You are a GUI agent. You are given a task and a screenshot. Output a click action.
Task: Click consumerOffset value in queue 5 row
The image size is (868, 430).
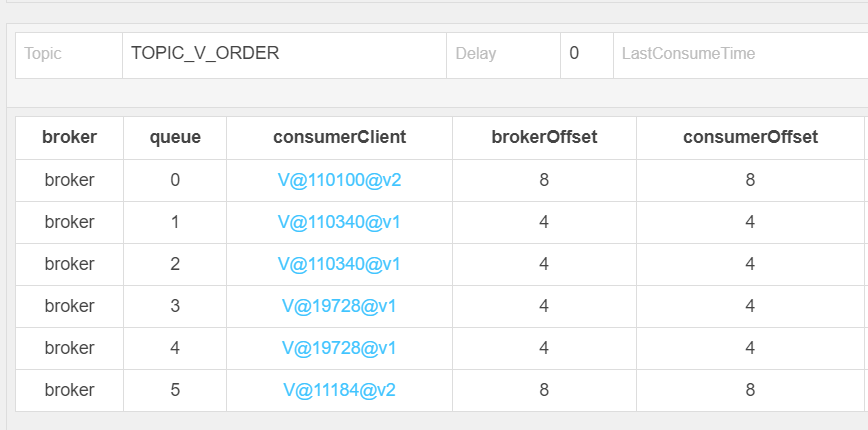[750, 391]
